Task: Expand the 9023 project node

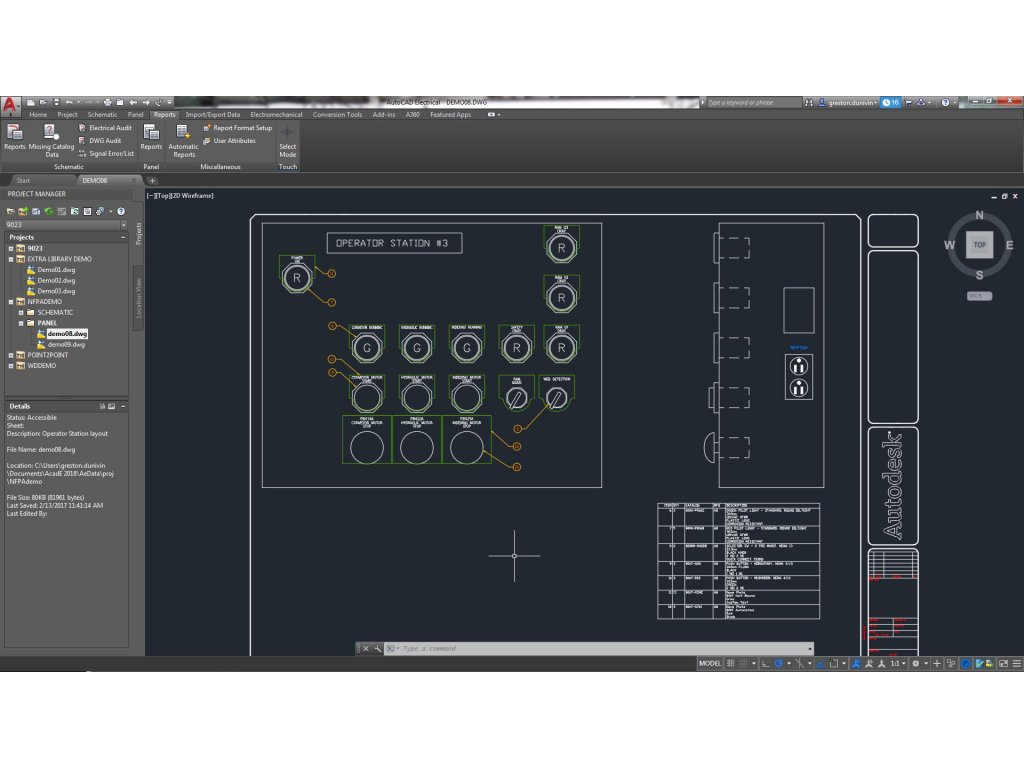Action: [10, 249]
